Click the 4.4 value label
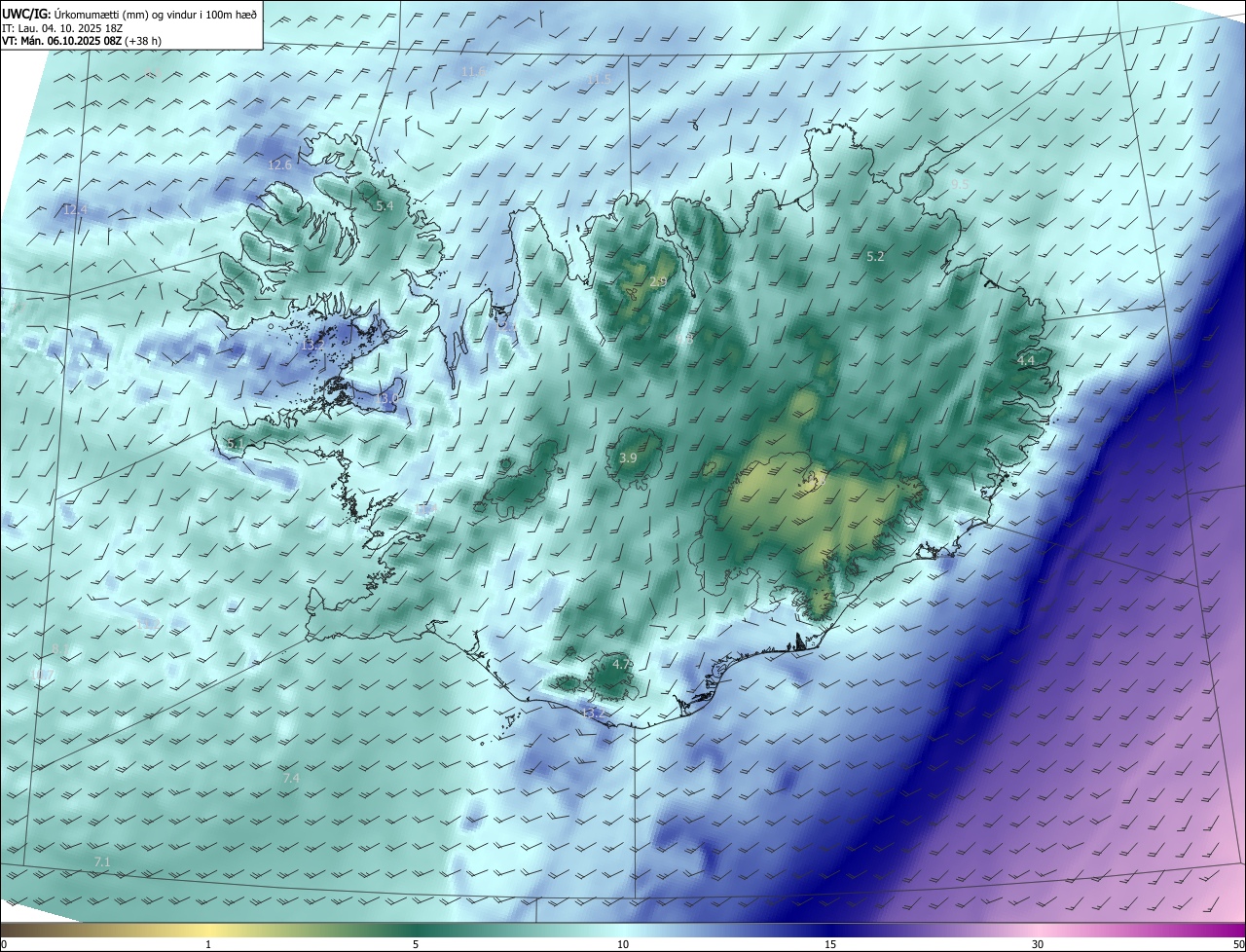Viewport: 1246px width, 952px height. (1026, 361)
